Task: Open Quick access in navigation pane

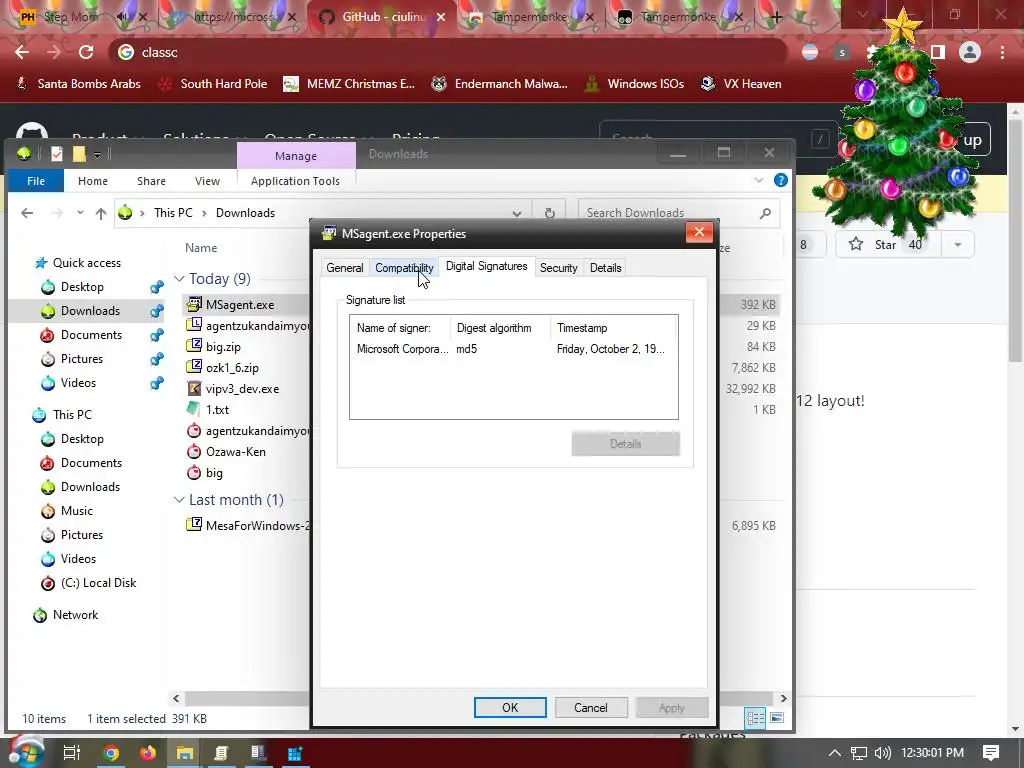Action: coord(86,263)
